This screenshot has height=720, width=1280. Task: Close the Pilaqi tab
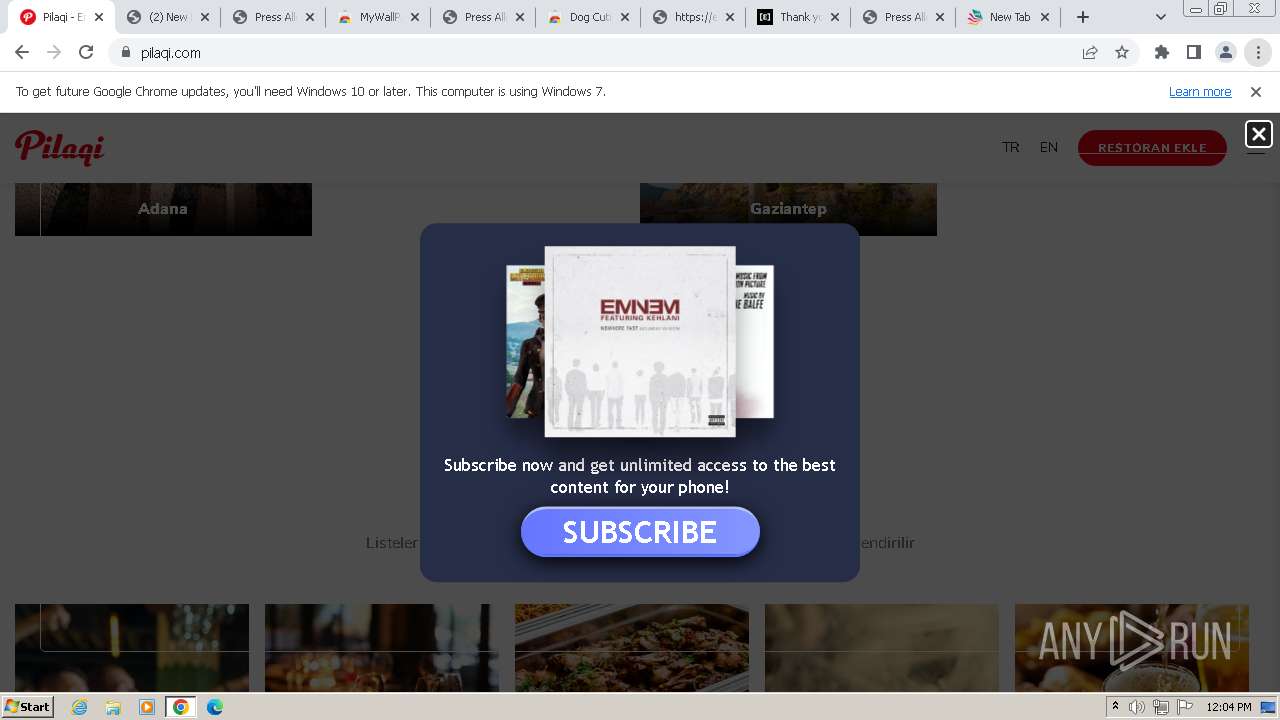[99, 17]
